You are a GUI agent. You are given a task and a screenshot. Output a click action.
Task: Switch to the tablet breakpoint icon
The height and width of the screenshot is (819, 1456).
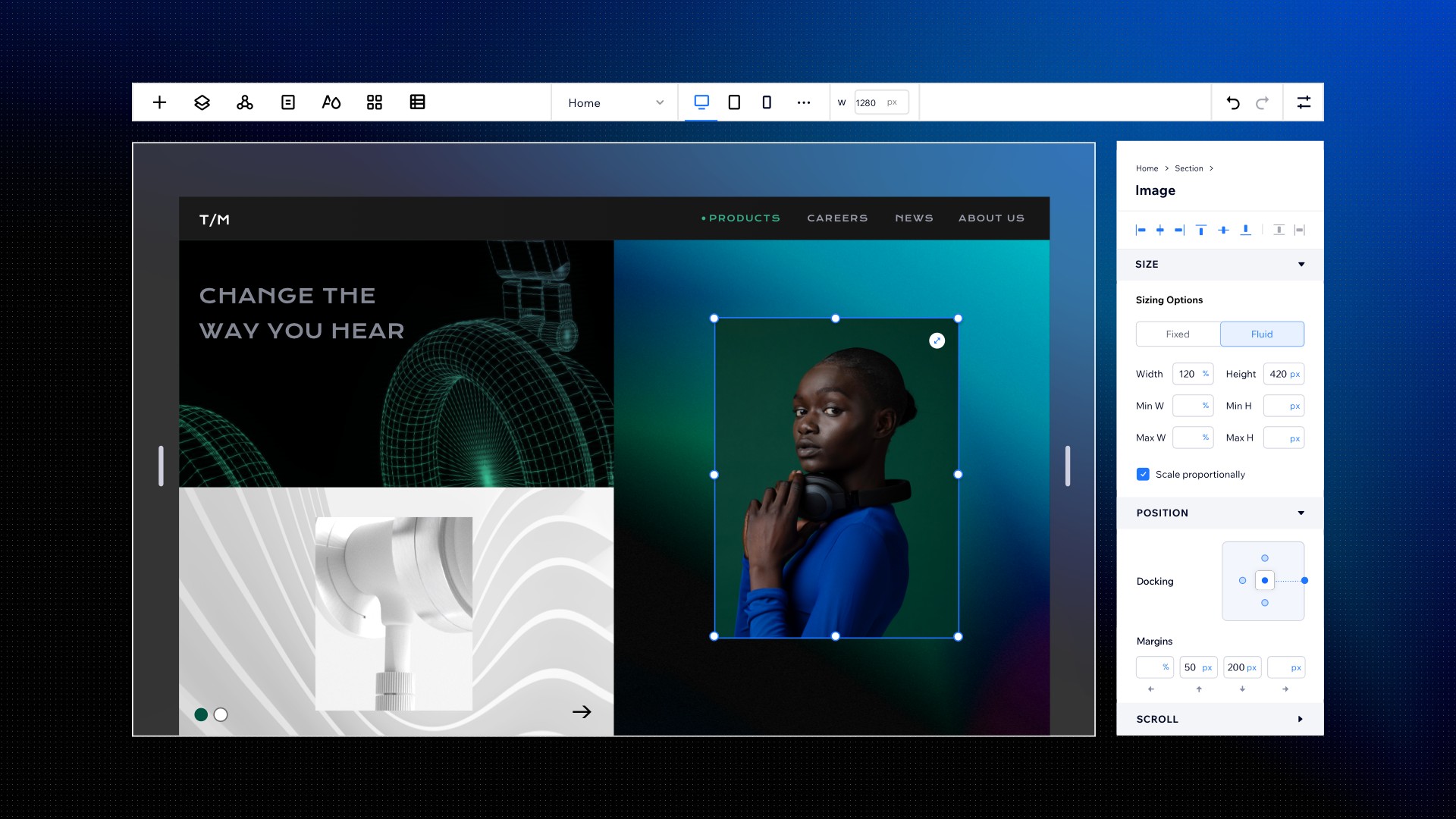point(733,102)
